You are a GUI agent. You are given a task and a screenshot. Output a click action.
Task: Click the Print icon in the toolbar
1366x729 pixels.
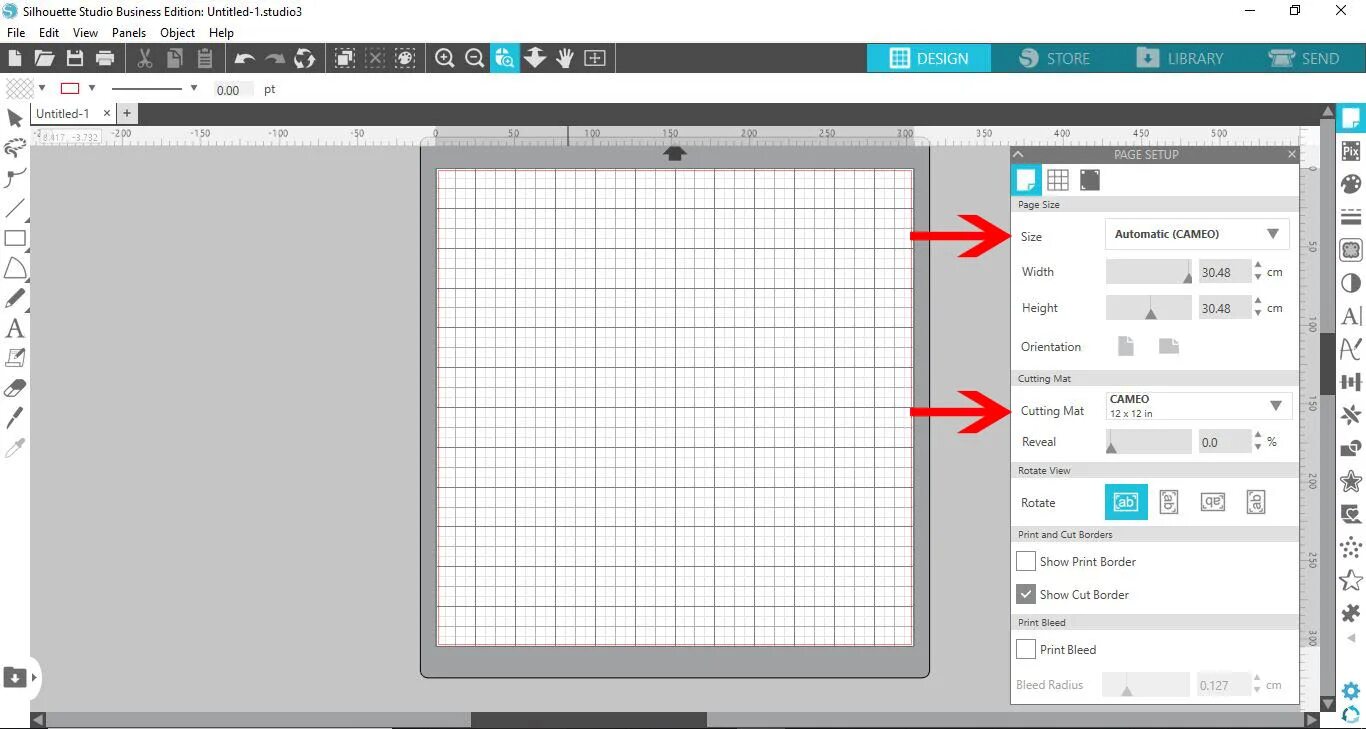click(x=104, y=58)
